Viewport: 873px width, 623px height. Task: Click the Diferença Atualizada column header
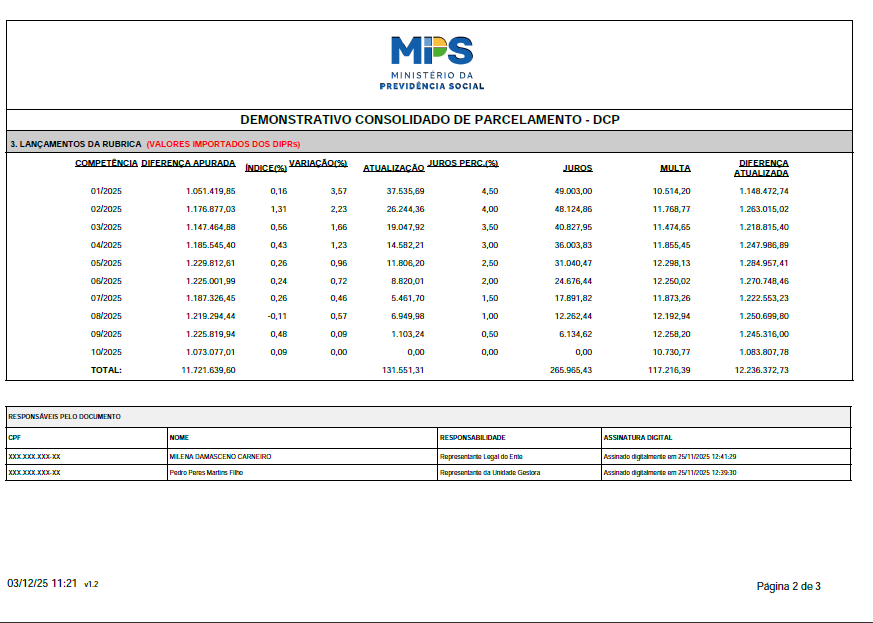pos(763,168)
